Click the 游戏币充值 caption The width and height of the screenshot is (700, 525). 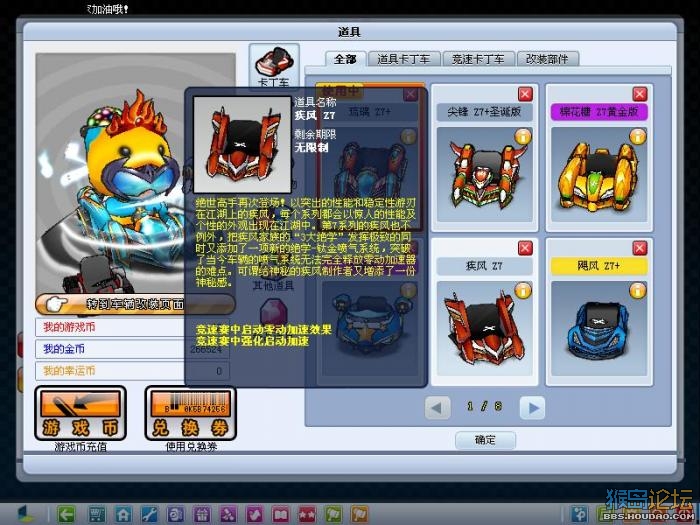[x=80, y=446]
